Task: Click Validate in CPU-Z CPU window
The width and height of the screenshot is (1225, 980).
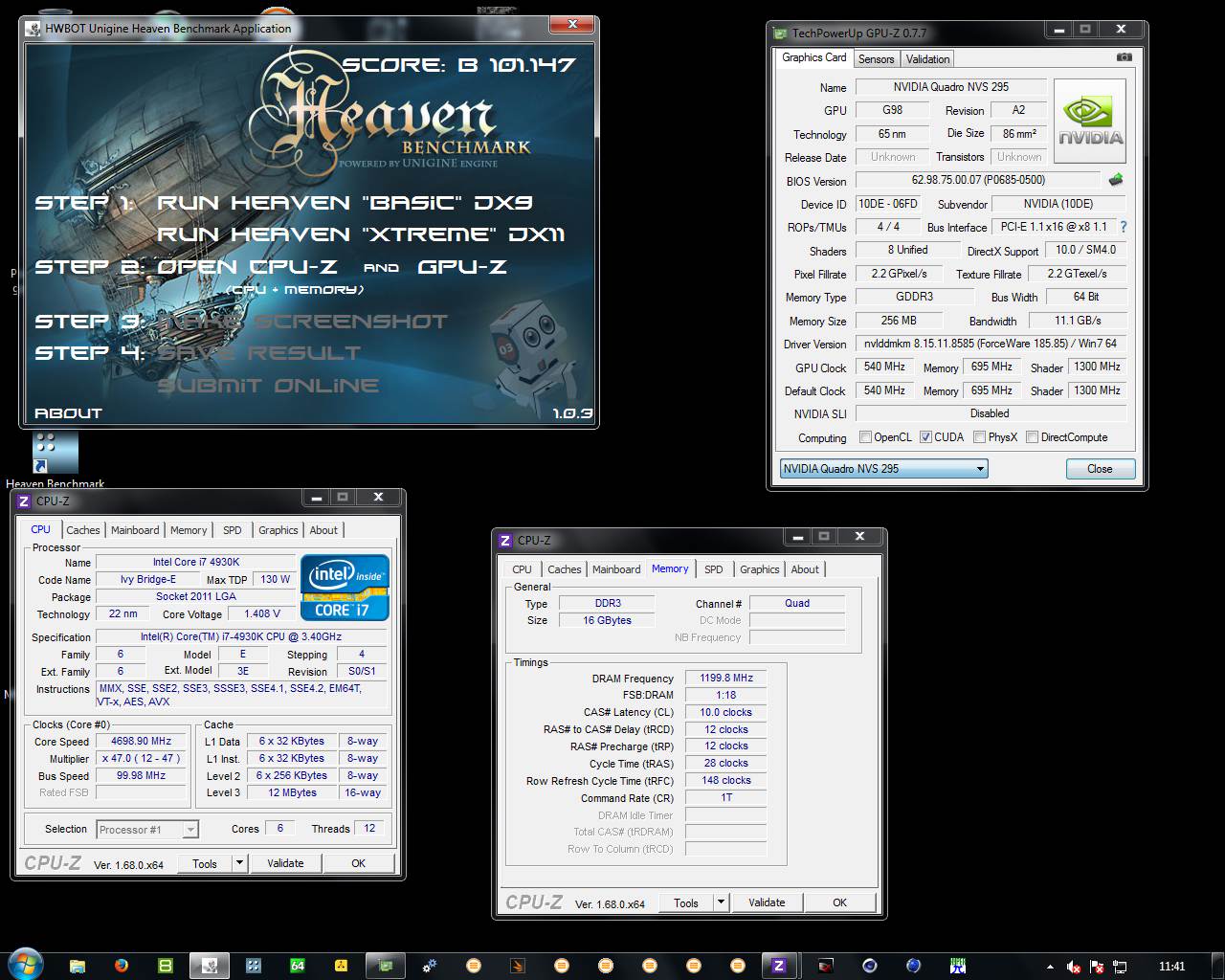Action: 285,863
